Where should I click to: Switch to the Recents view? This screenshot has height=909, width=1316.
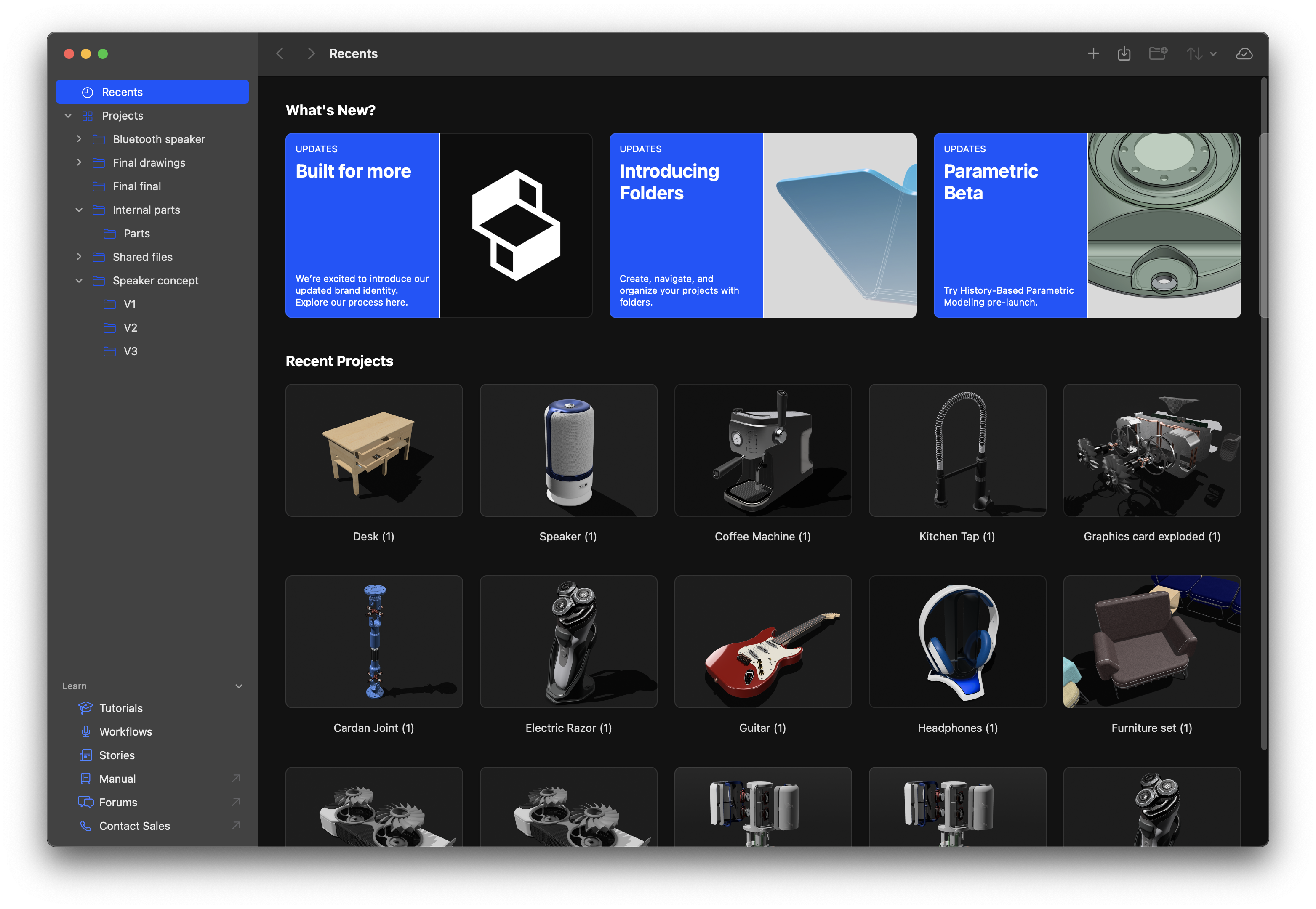tap(122, 91)
